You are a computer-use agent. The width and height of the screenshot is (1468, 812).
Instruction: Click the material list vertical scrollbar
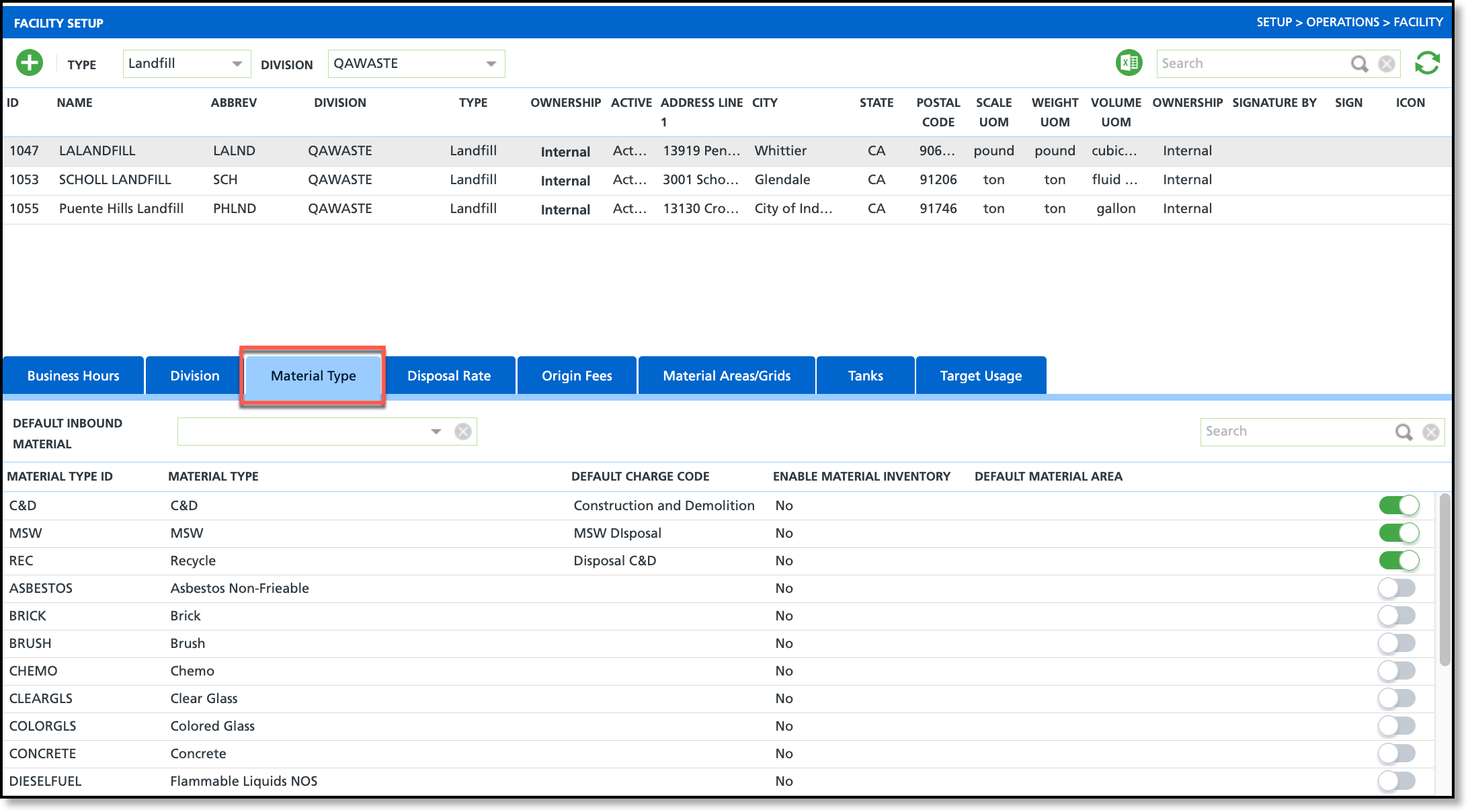click(x=1444, y=579)
